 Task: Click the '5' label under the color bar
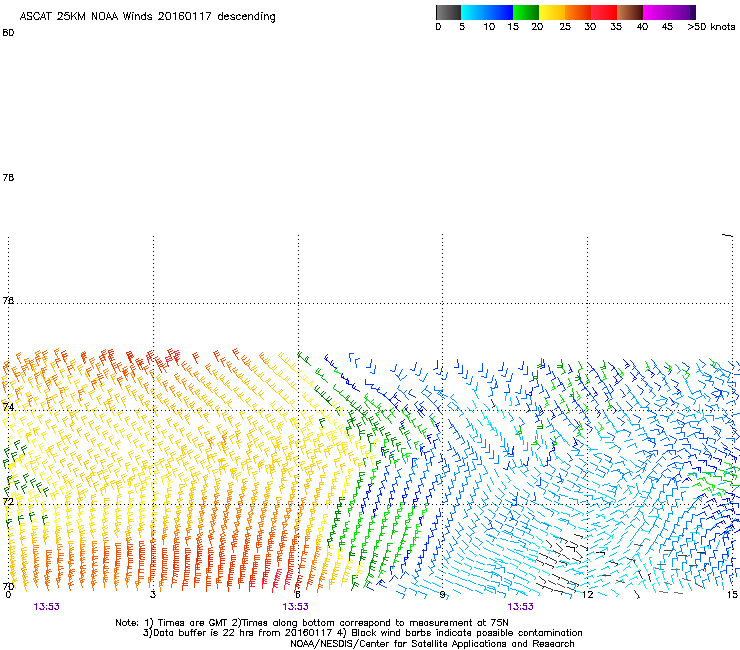tap(462, 27)
